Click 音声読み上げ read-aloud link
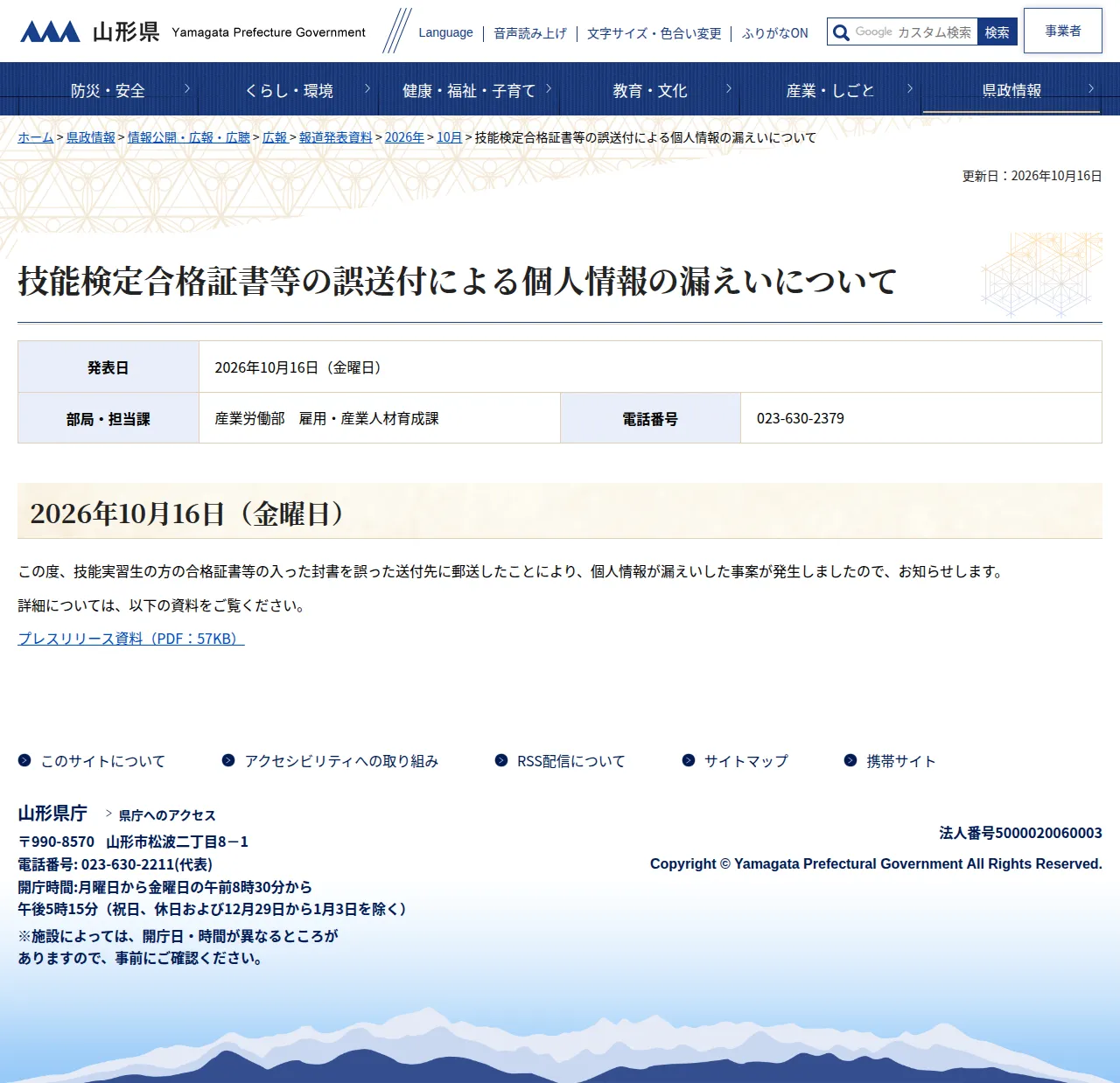 [x=530, y=33]
